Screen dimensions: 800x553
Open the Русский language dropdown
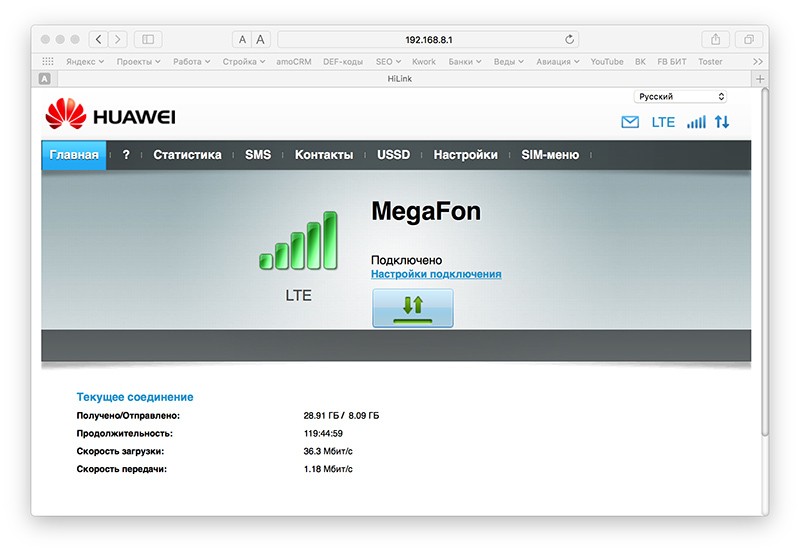680,96
